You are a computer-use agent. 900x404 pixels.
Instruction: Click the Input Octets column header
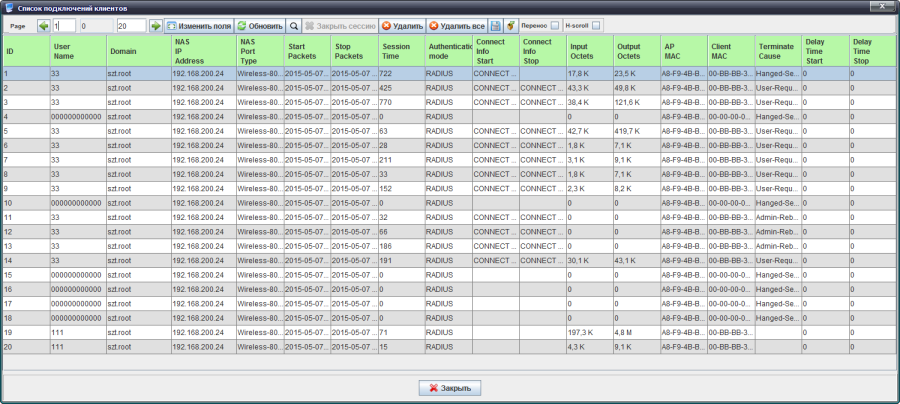click(589, 51)
